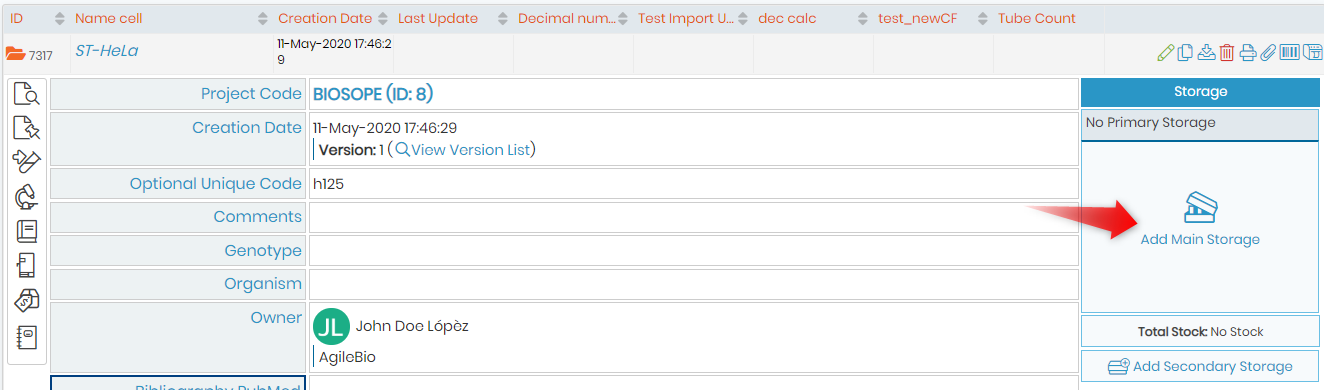Collapse record 7317 via folder icon

click(x=16, y=54)
